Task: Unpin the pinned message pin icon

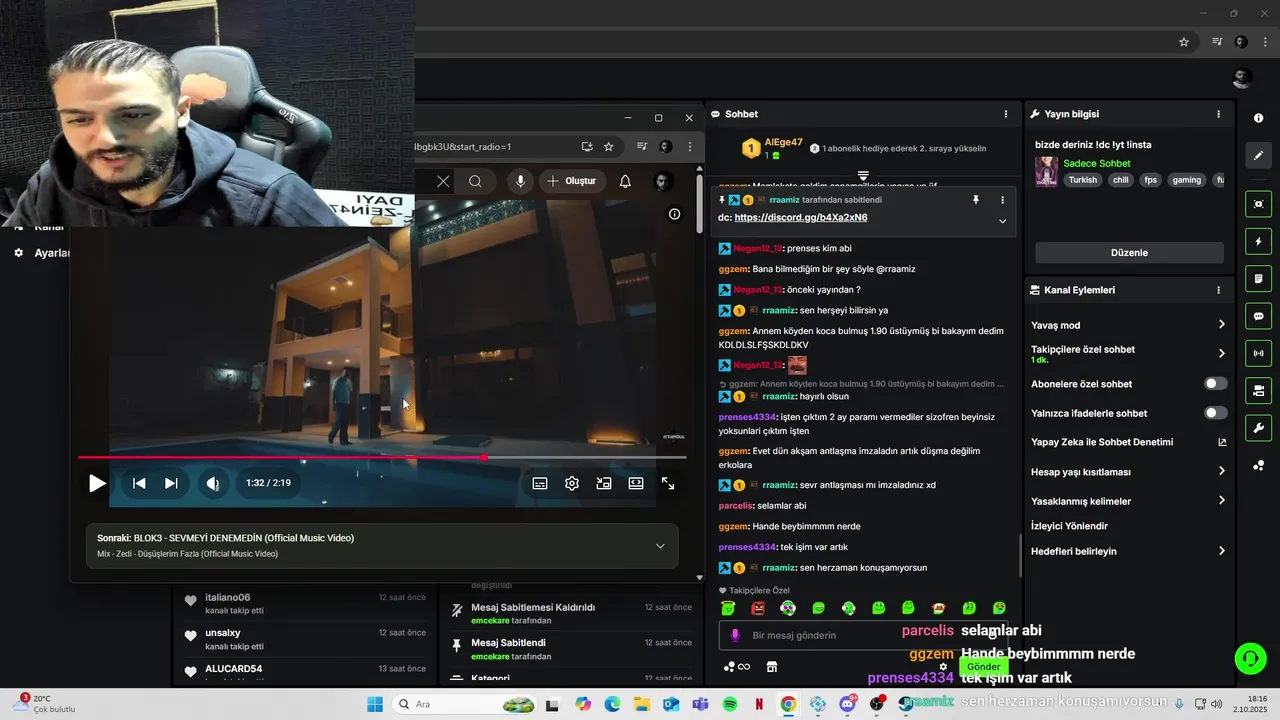Action: (x=976, y=200)
